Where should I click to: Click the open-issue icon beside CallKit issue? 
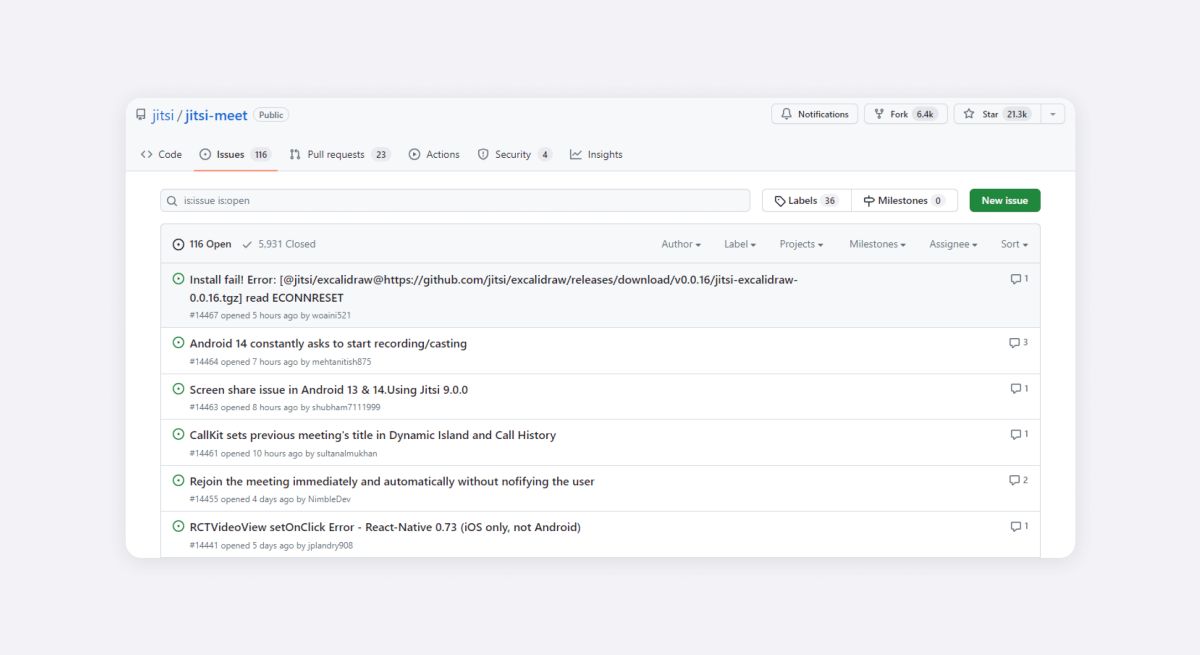tap(179, 435)
